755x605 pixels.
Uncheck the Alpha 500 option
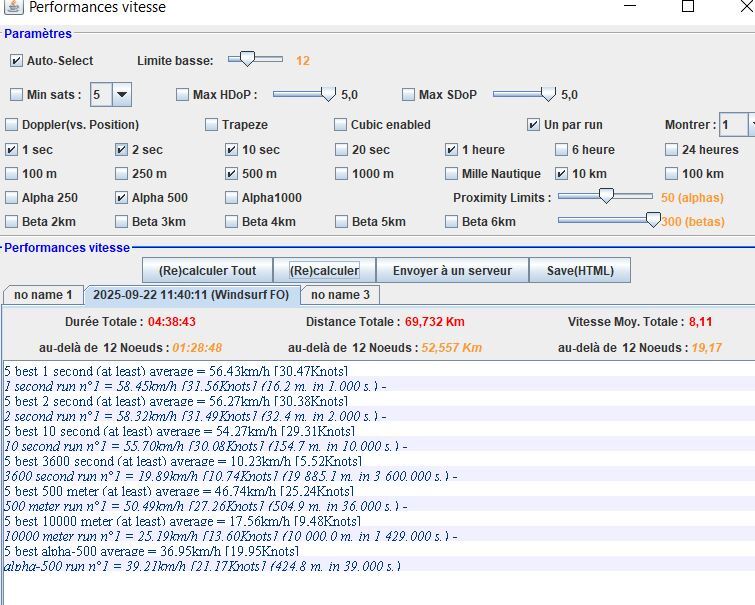121,198
